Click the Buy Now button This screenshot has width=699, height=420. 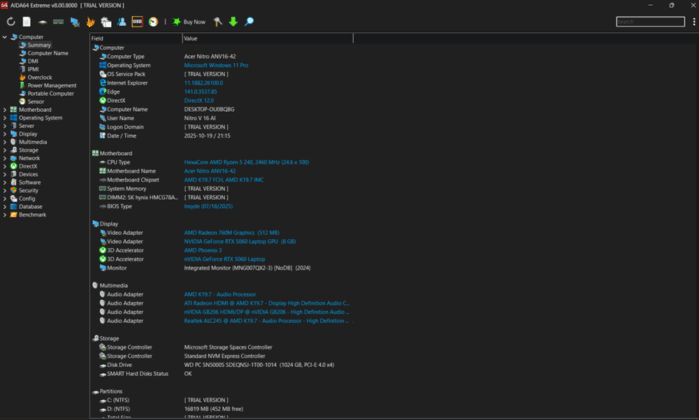(189, 21)
